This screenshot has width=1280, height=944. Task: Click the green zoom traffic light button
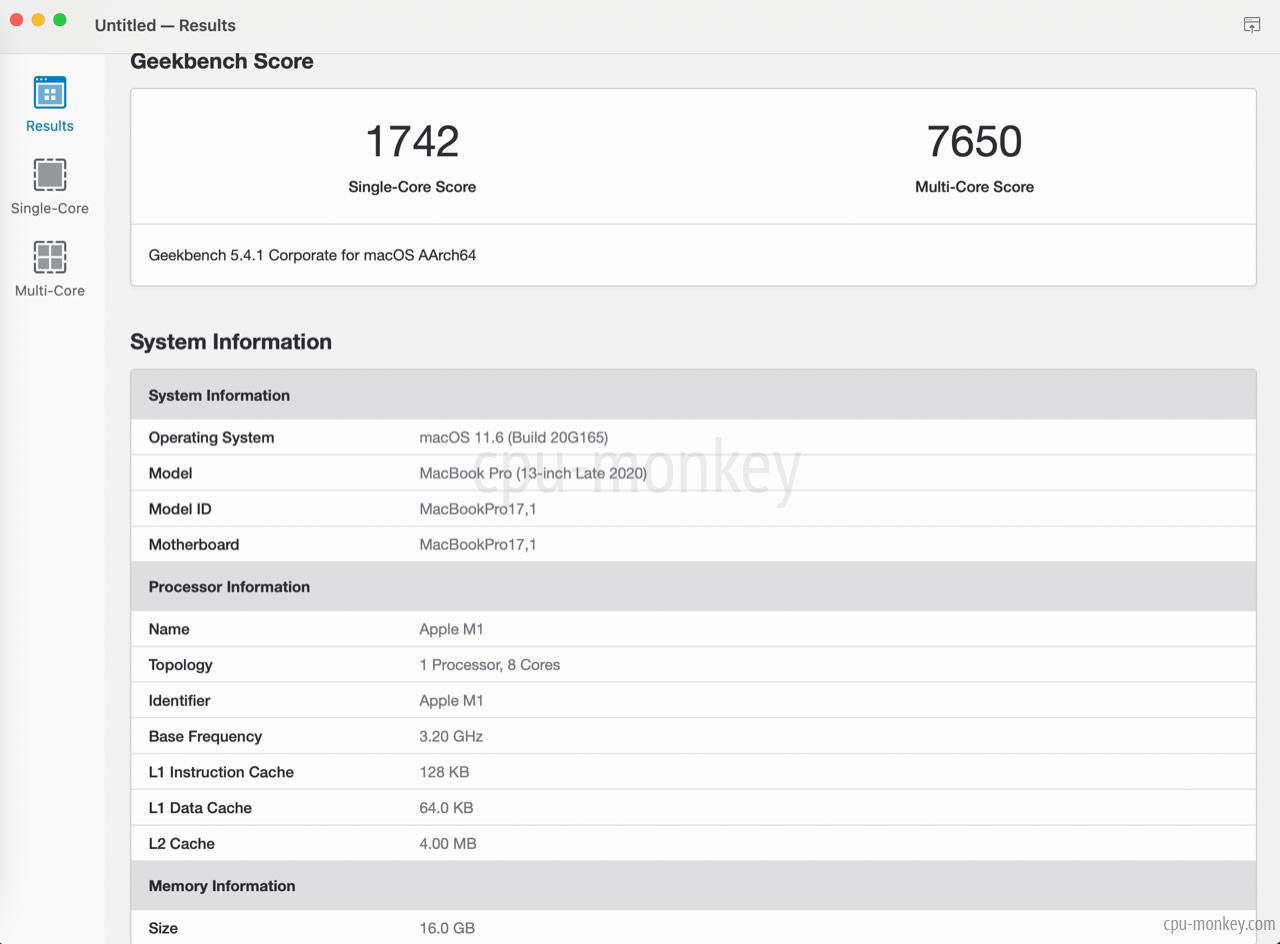(60, 18)
